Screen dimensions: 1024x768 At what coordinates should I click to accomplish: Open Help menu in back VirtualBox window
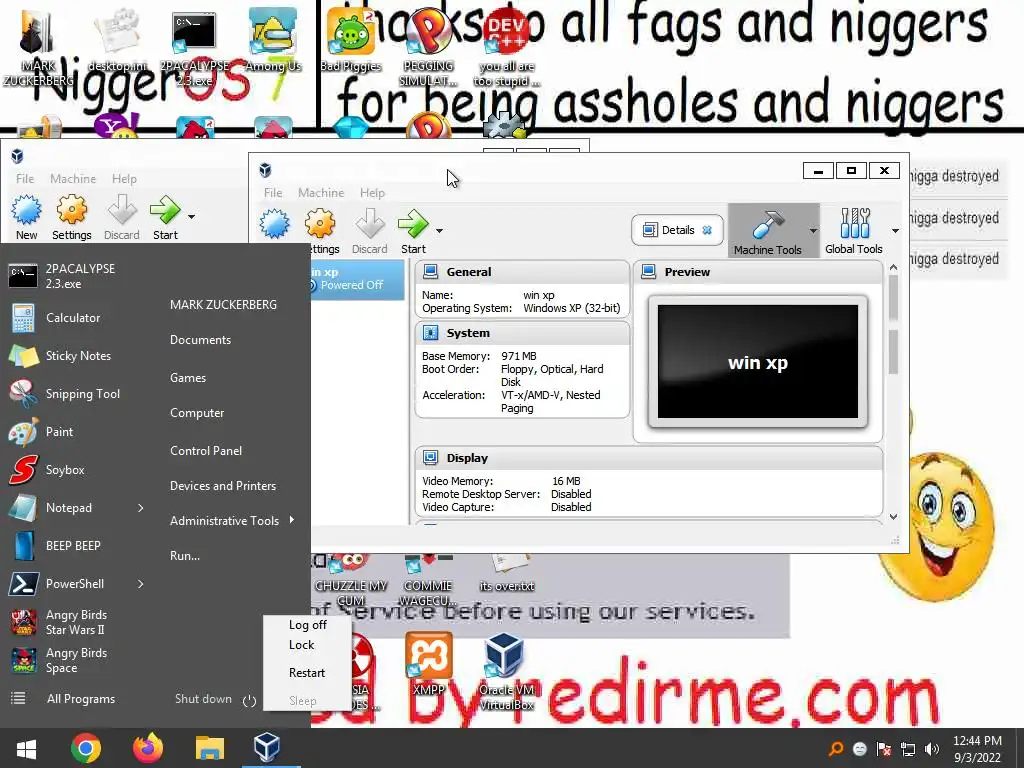[124, 179]
